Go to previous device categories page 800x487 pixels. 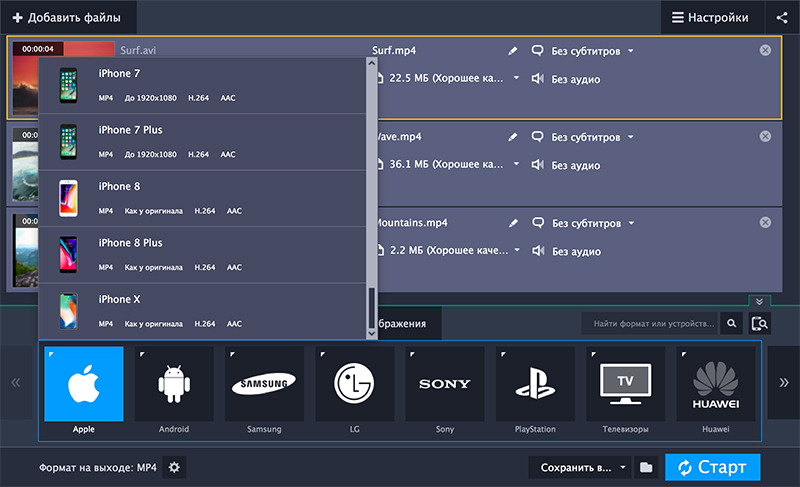click(x=16, y=382)
